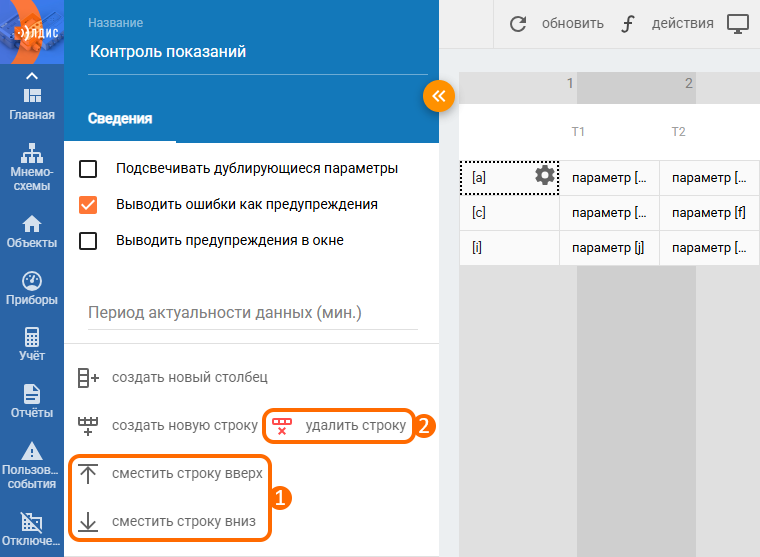Enable Подсвечивать дублирующиеся параметры checkbox
This screenshot has height=557, width=760.
tap(88, 169)
